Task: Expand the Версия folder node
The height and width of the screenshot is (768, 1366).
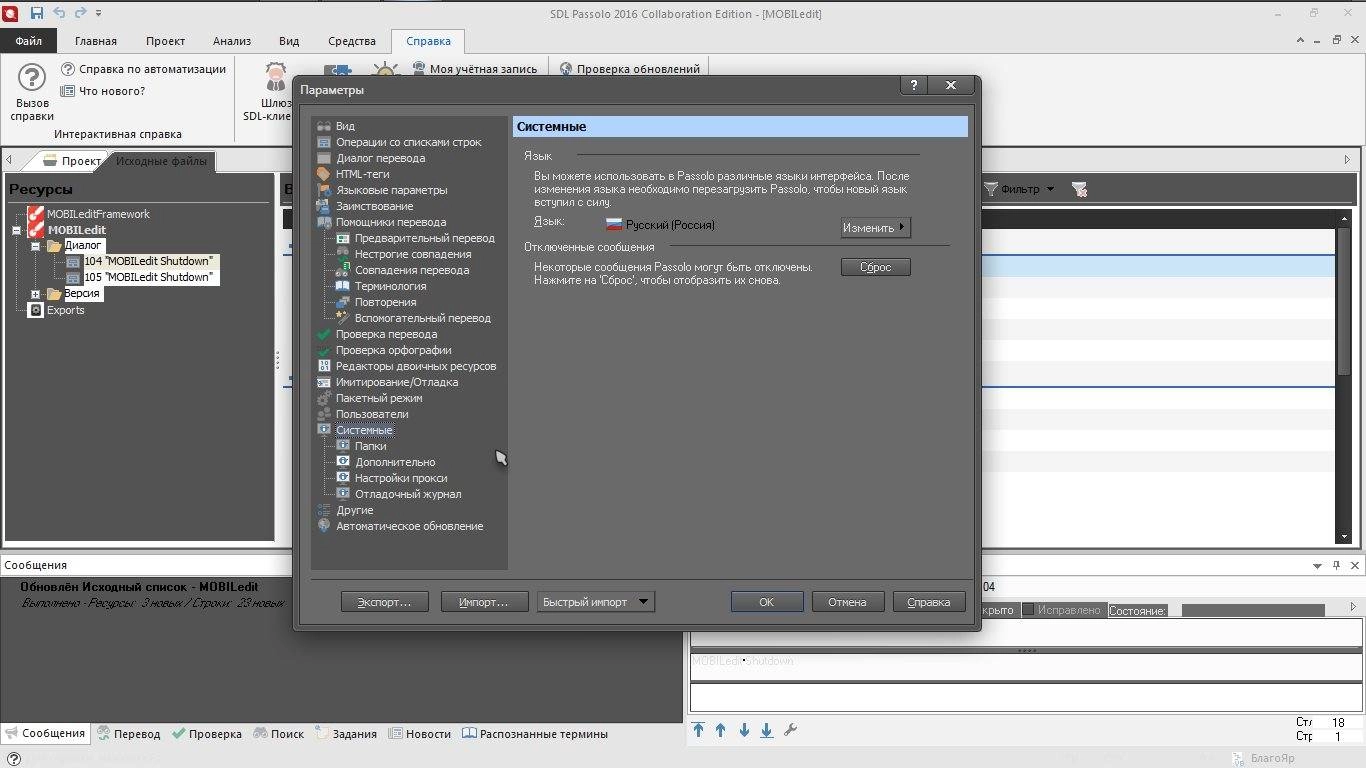Action: (35, 294)
